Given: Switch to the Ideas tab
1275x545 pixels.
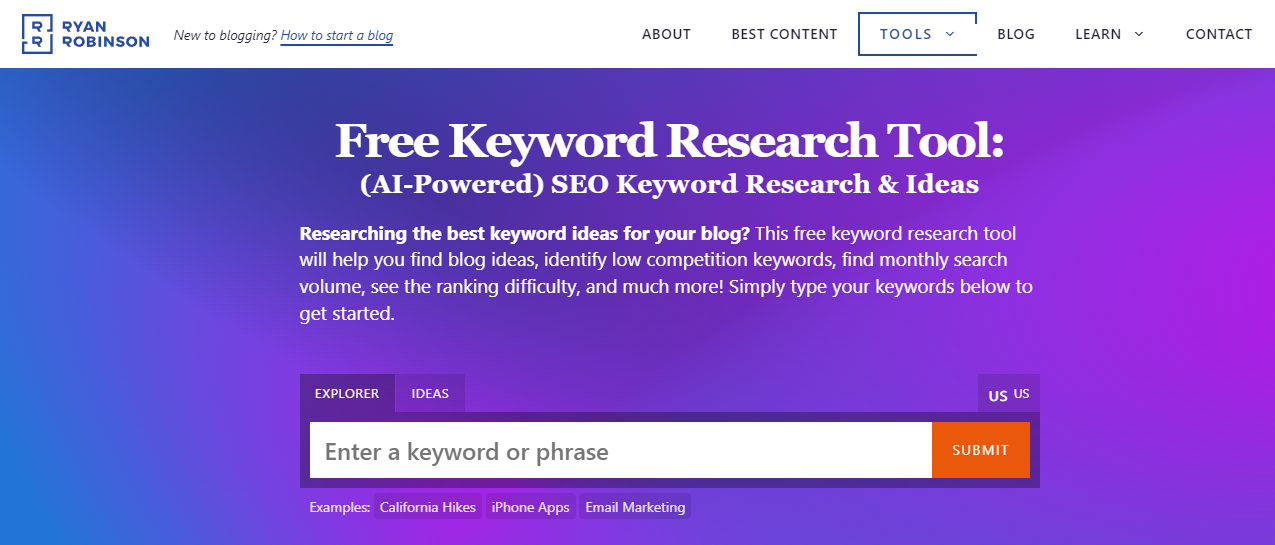Looking at the screenshot, I should click(x=430, y=393).
